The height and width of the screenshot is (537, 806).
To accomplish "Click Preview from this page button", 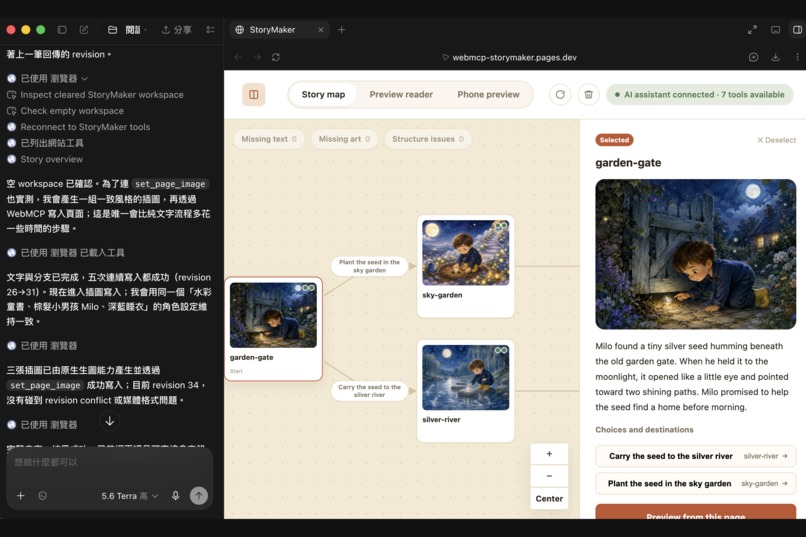I will (x=695, y=512).
